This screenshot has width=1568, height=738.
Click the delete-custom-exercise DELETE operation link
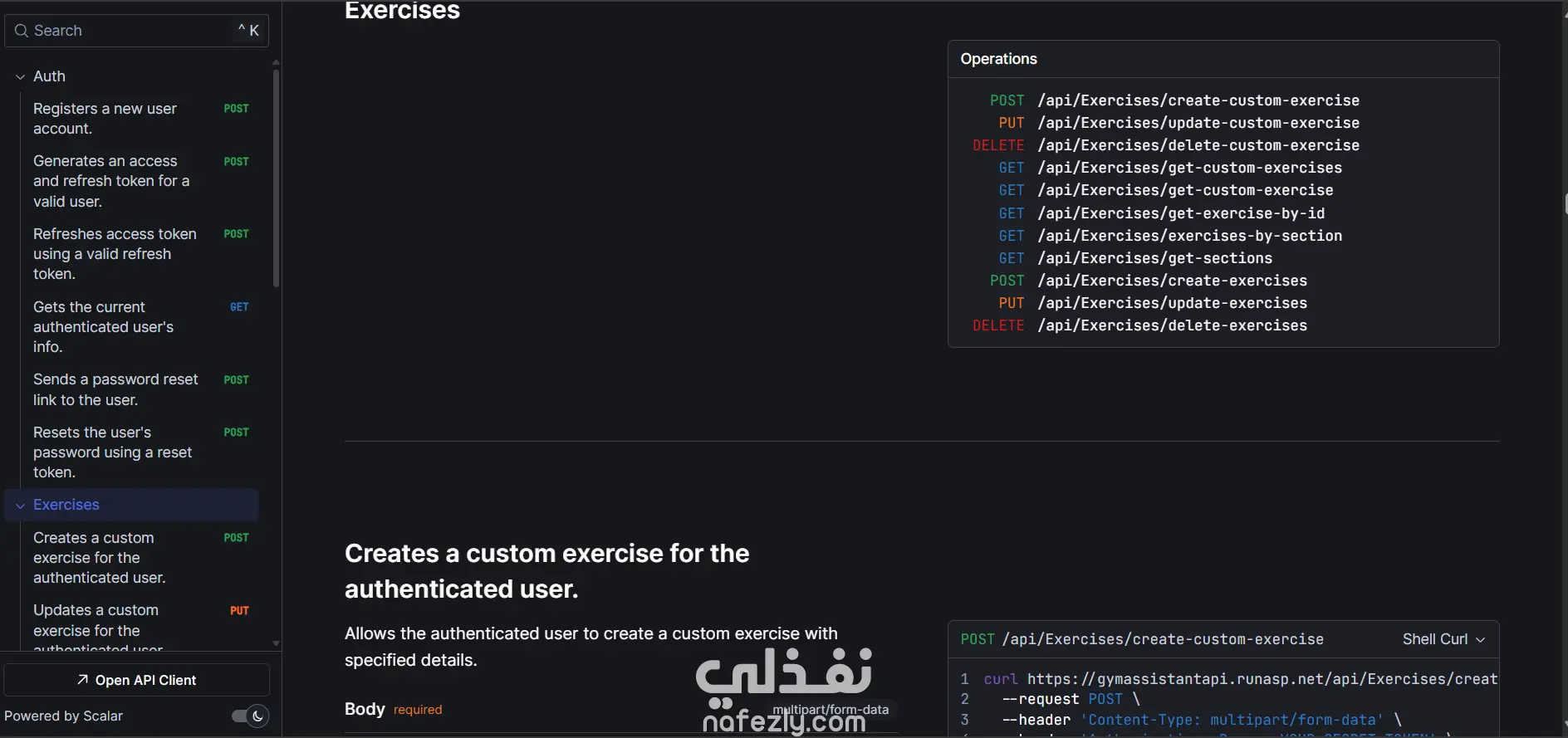coord(1198,145)
